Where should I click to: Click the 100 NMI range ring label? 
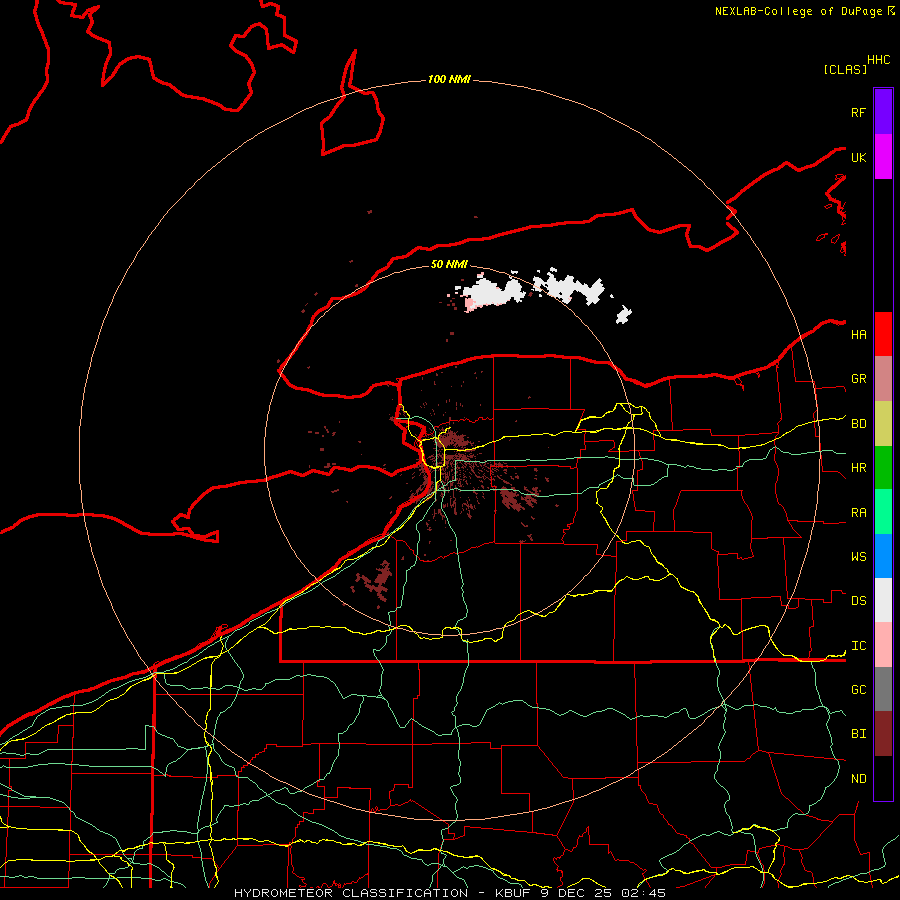pos(449,79)
